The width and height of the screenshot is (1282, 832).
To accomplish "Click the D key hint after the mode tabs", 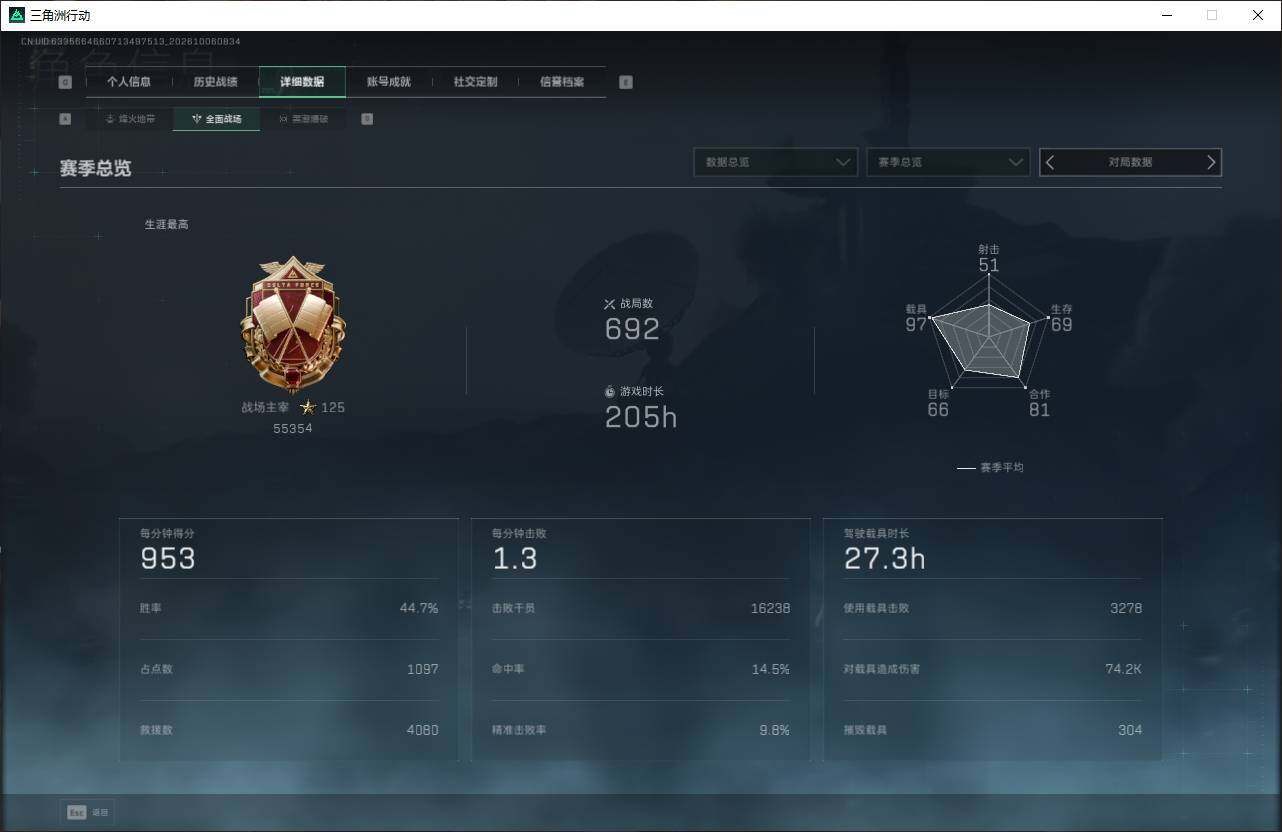I will coord(367,118).
